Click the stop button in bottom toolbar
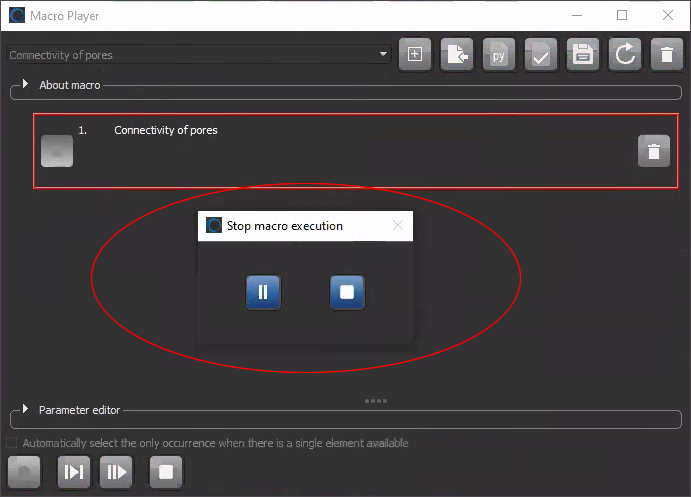 click(166, 472)
